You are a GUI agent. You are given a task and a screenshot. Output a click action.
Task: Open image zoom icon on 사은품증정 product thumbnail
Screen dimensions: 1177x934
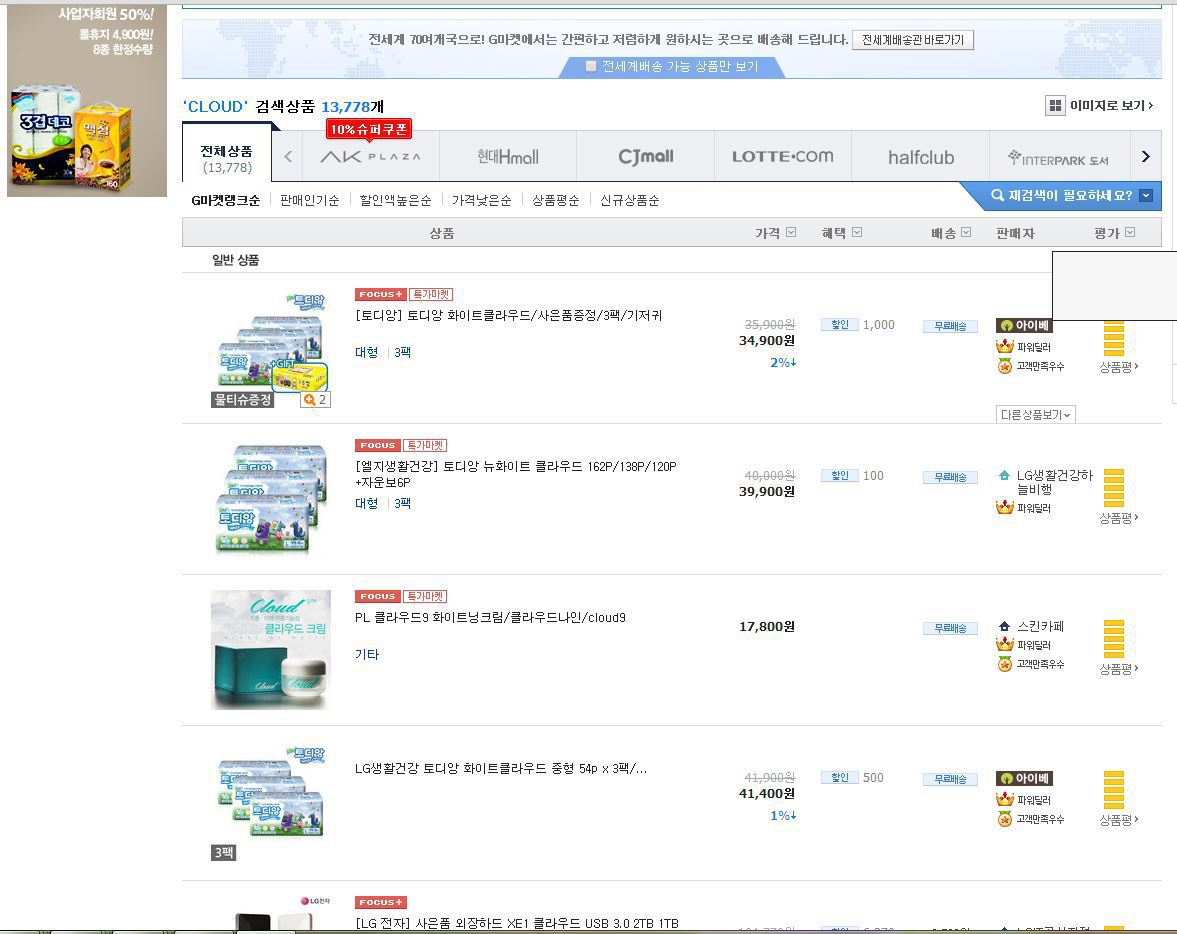pos(315,399)
